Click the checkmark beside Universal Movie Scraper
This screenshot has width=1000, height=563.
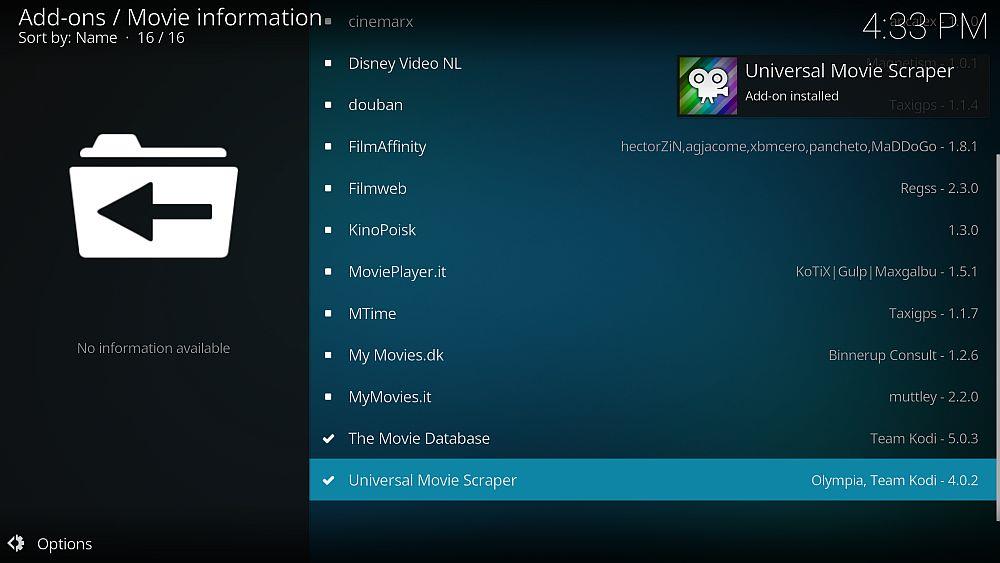[x=328, y=481]
